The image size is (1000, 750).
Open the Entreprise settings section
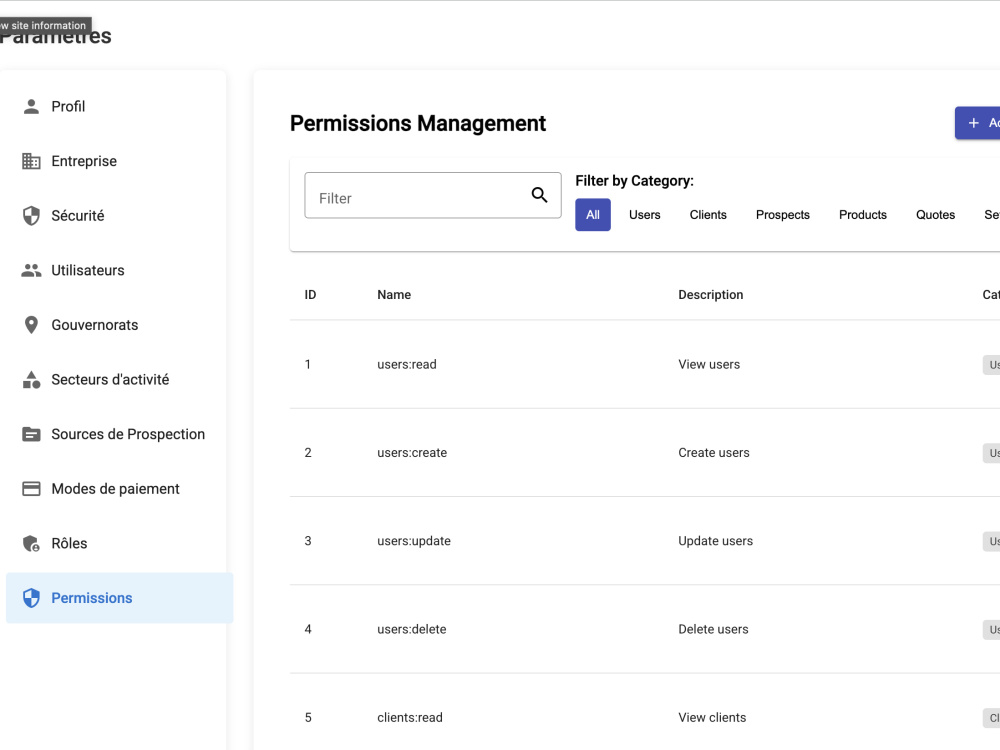(x=116, y=161)
